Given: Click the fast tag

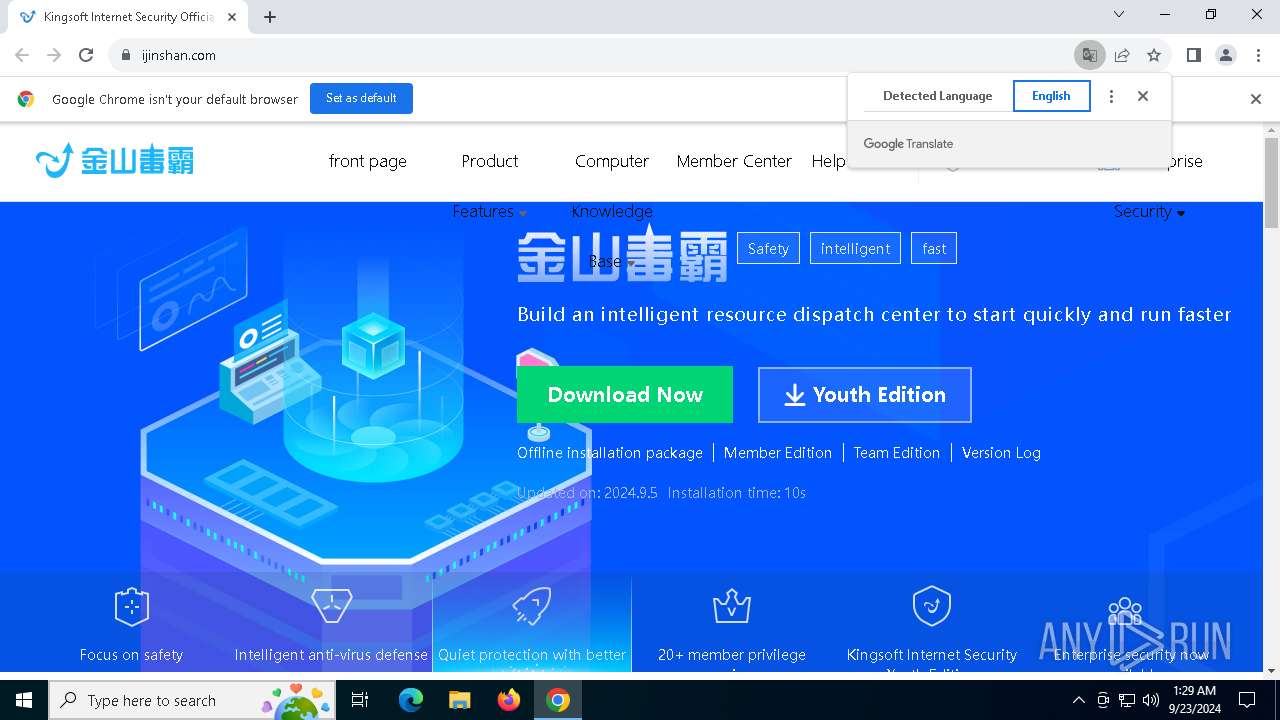Looking at the screenshot, I should [x=934, y=248].
